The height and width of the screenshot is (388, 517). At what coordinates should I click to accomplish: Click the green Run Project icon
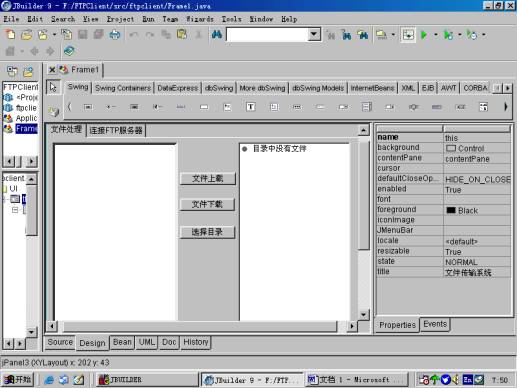pyautogui.click(x=424, y=34)
